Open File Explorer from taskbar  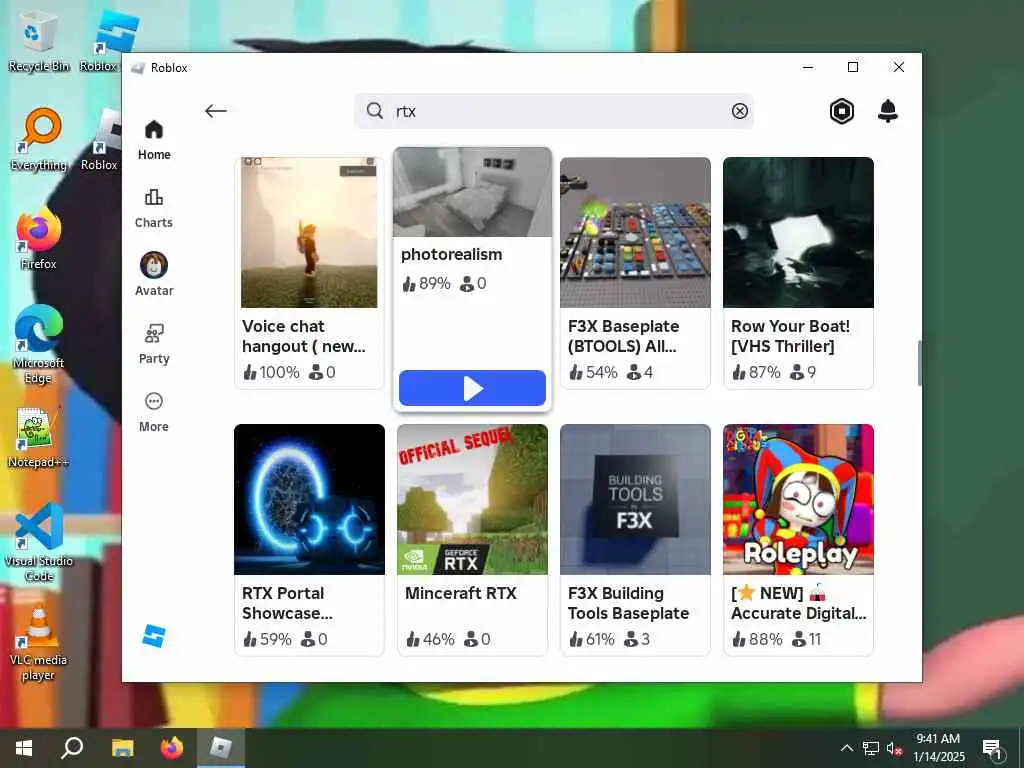tap(122, 748)
